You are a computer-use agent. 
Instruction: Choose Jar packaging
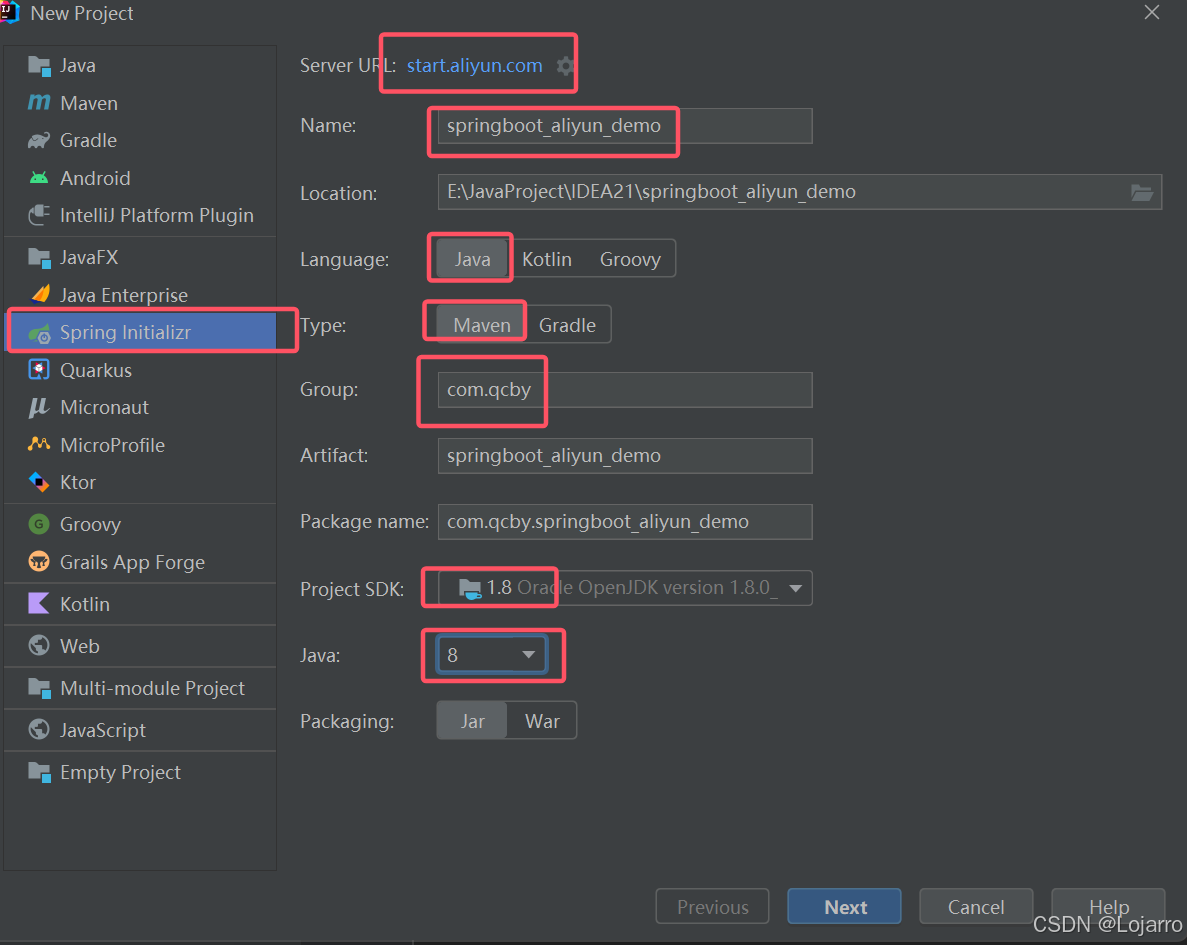click(x=472, y=721)
